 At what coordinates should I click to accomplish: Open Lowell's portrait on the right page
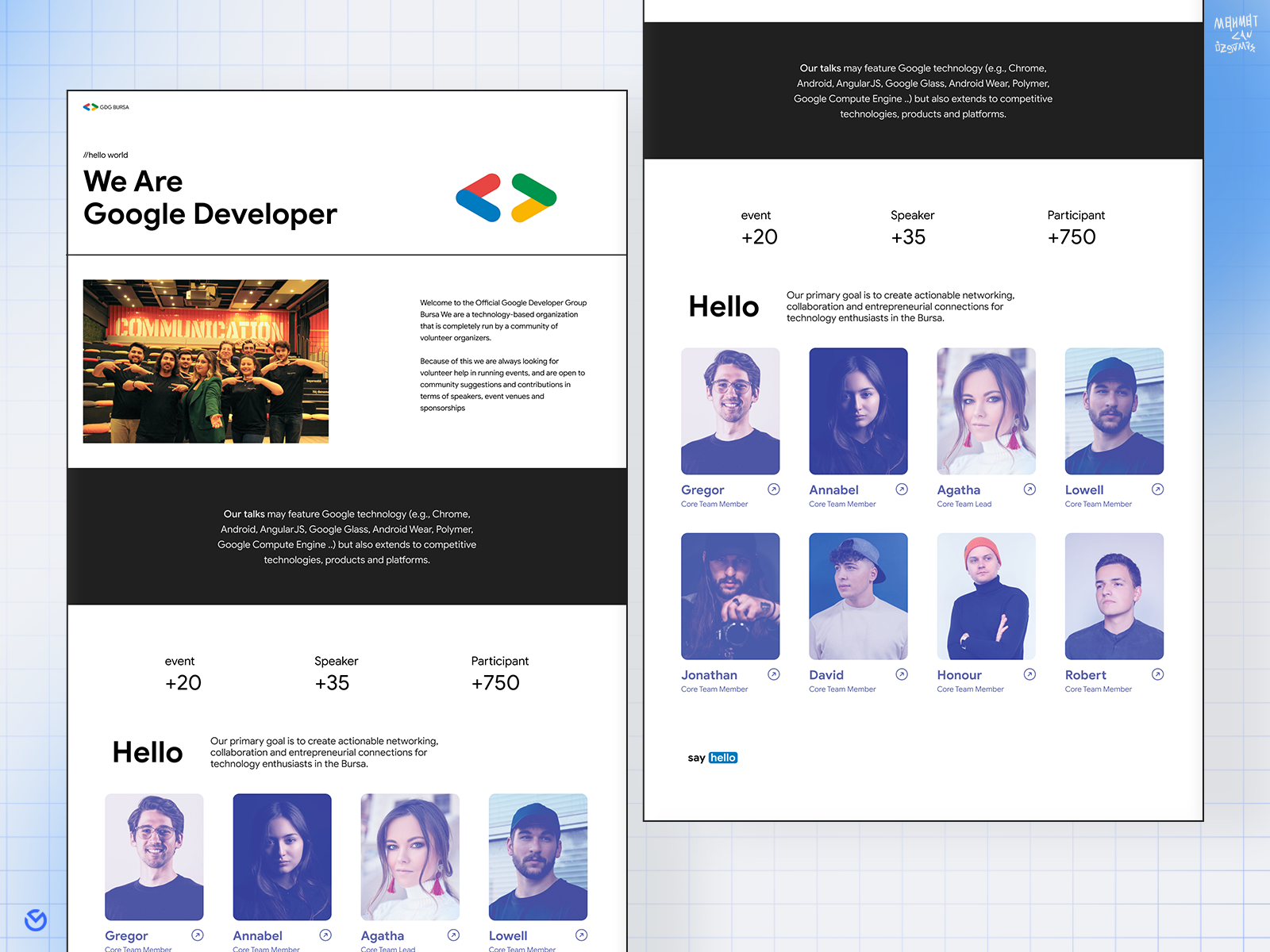(1114, 411)
